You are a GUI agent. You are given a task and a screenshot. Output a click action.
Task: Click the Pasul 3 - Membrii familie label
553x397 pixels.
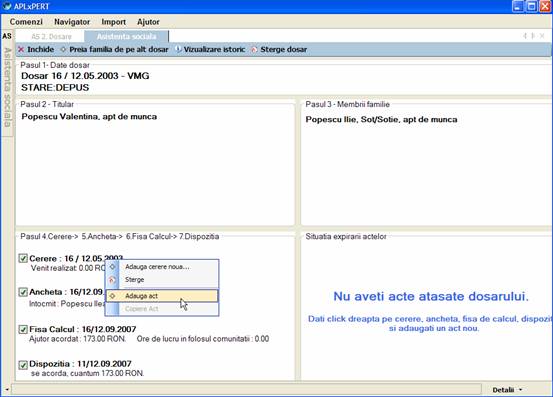coord(347,104)
